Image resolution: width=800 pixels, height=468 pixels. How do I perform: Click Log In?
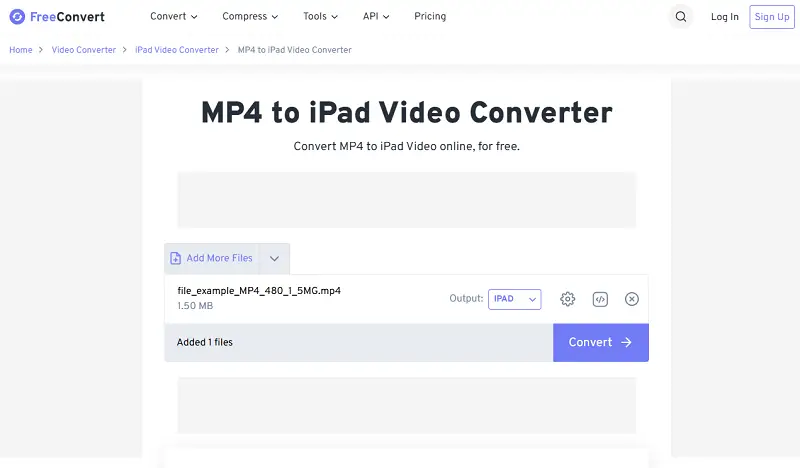(x=724, y=17)
